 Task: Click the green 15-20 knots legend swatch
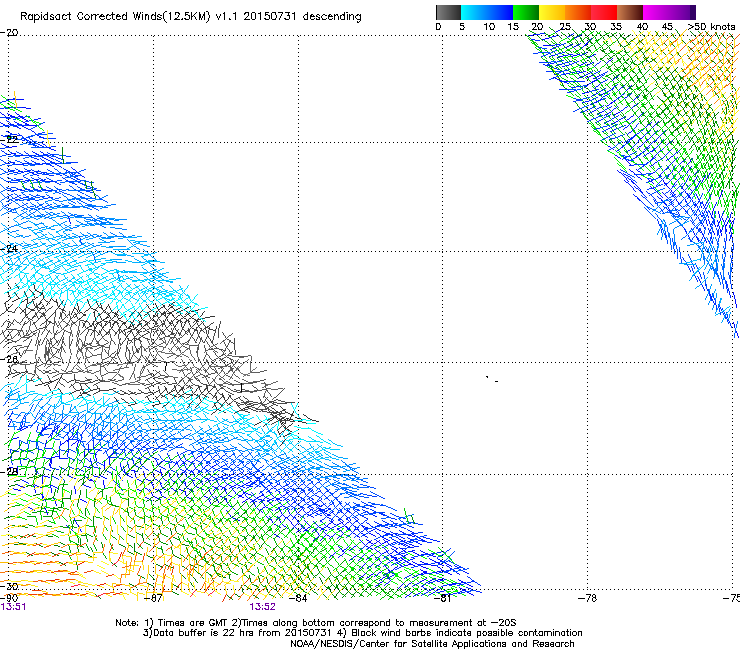coord(525,12)
